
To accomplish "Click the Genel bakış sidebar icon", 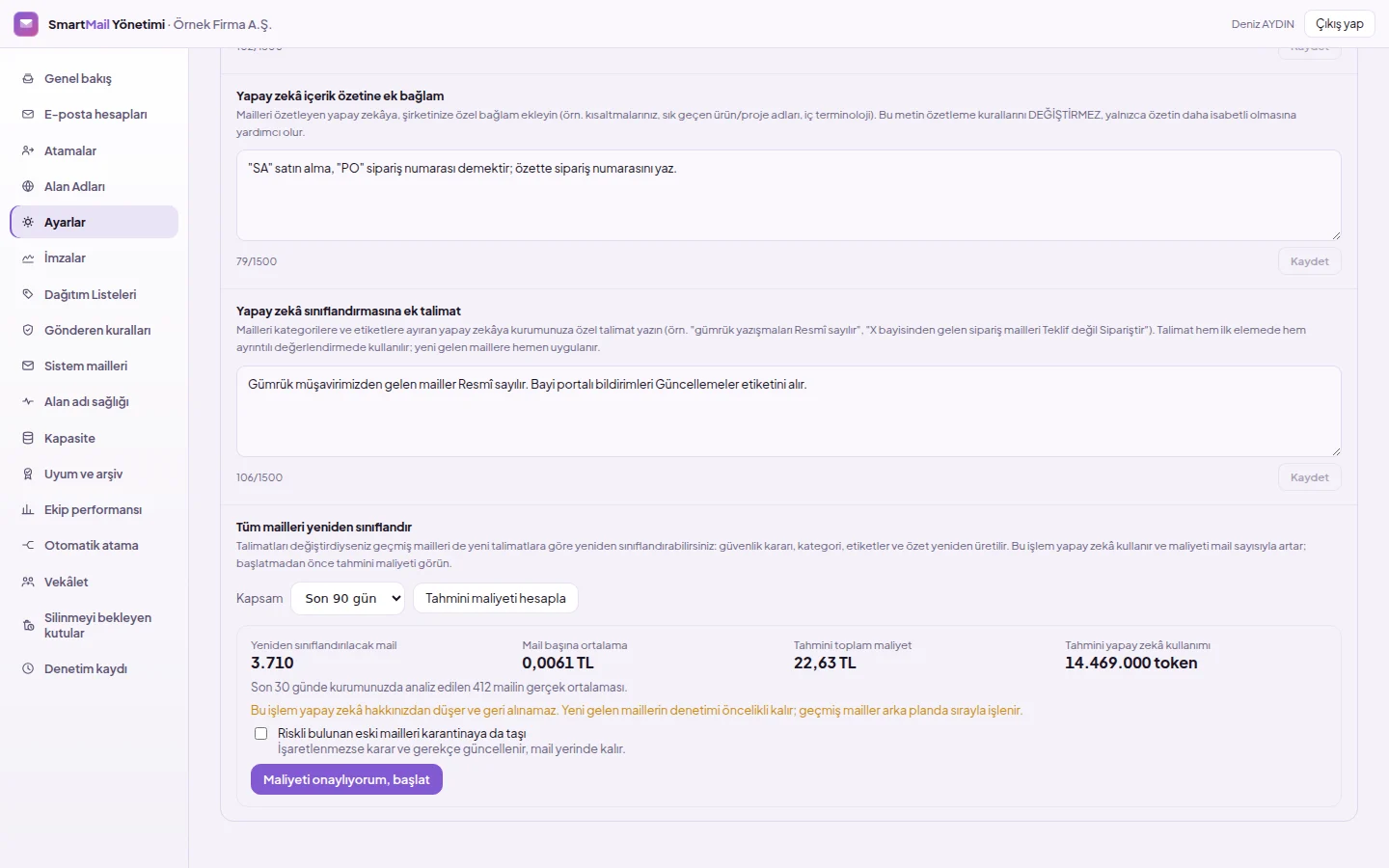I will pos(28,79).
